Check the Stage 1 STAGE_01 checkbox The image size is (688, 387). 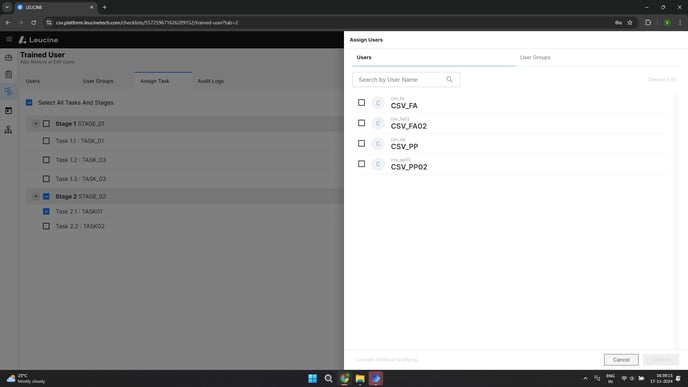coord(46,124)
